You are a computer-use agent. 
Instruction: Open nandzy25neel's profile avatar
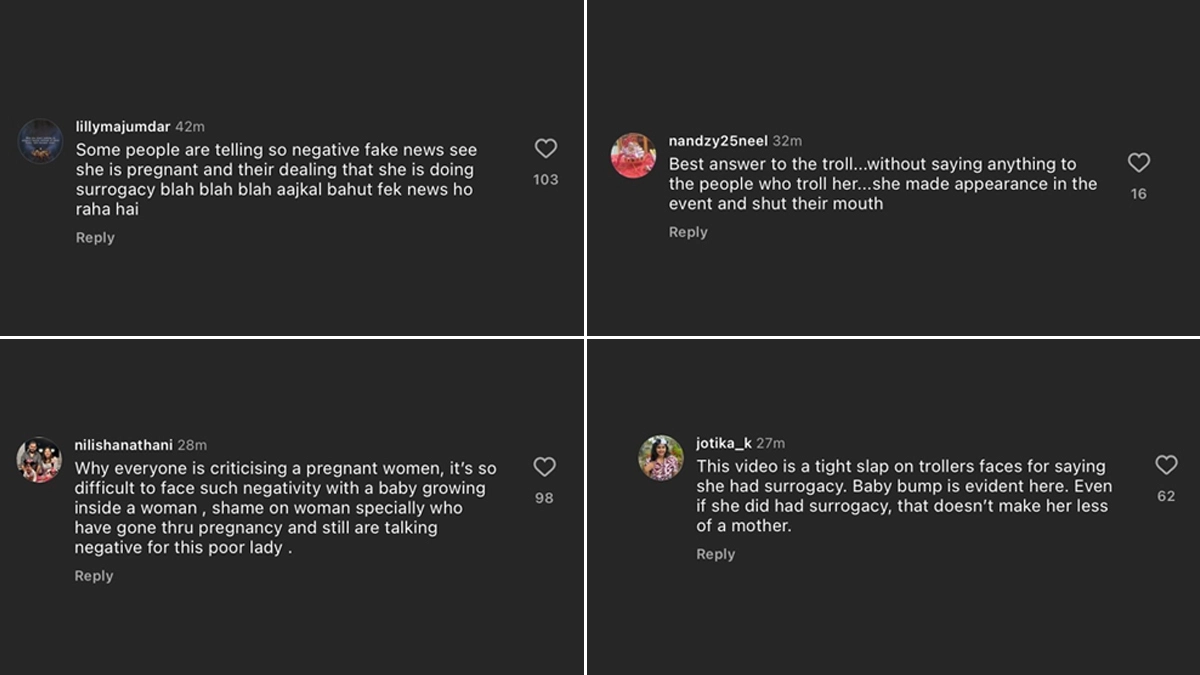pyautogui.click(x=633, y=155)
